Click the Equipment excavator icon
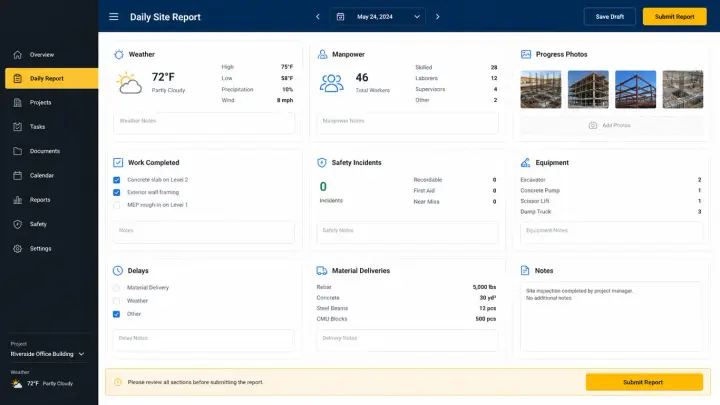This screenshot has width=720, height=405. 525,163
